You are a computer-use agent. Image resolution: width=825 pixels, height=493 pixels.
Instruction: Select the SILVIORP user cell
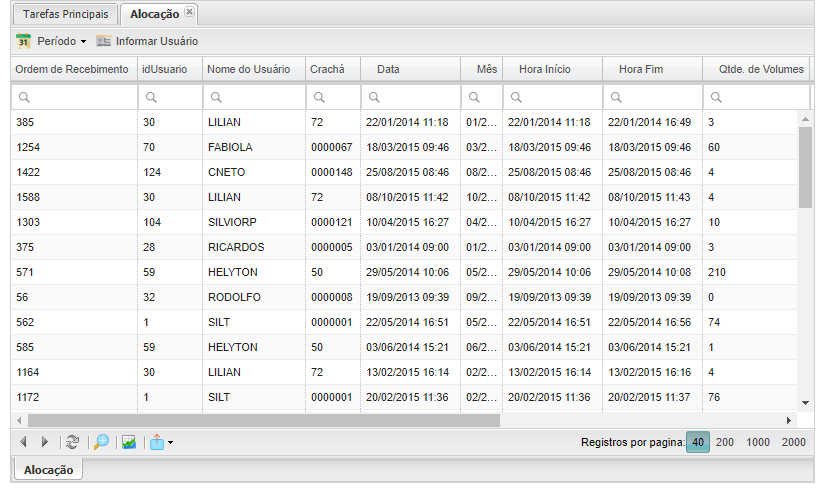point(254,222)
